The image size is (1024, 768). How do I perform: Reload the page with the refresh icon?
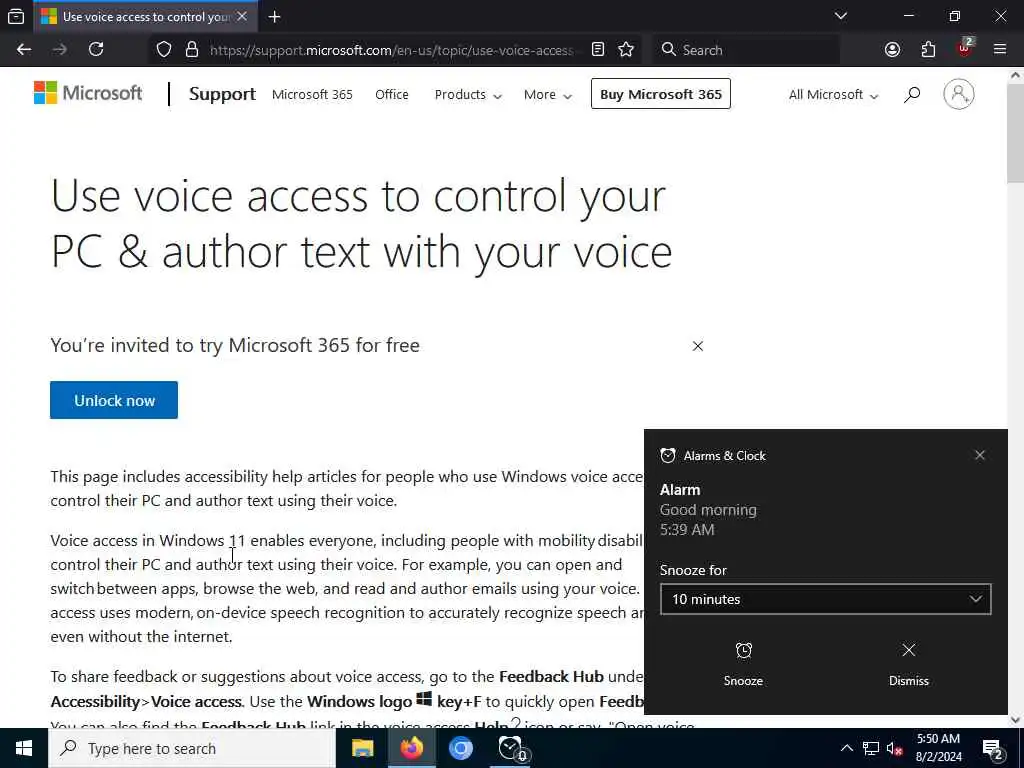coord(96,50)
